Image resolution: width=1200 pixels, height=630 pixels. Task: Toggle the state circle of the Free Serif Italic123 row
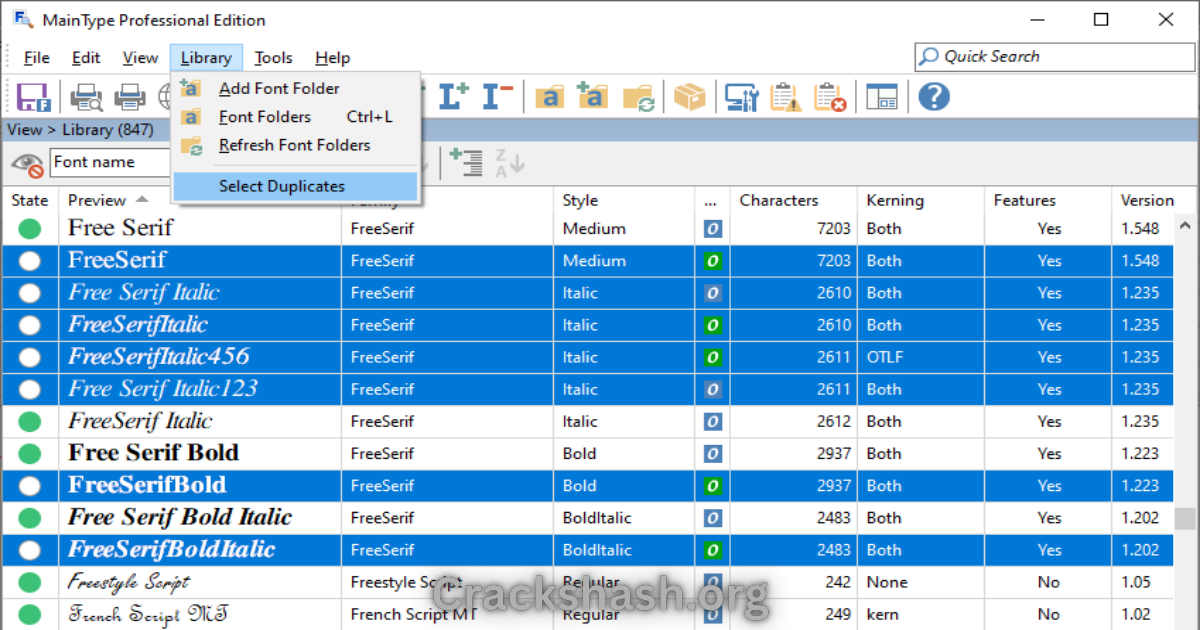pyautogui.click(x=30, y=389)
